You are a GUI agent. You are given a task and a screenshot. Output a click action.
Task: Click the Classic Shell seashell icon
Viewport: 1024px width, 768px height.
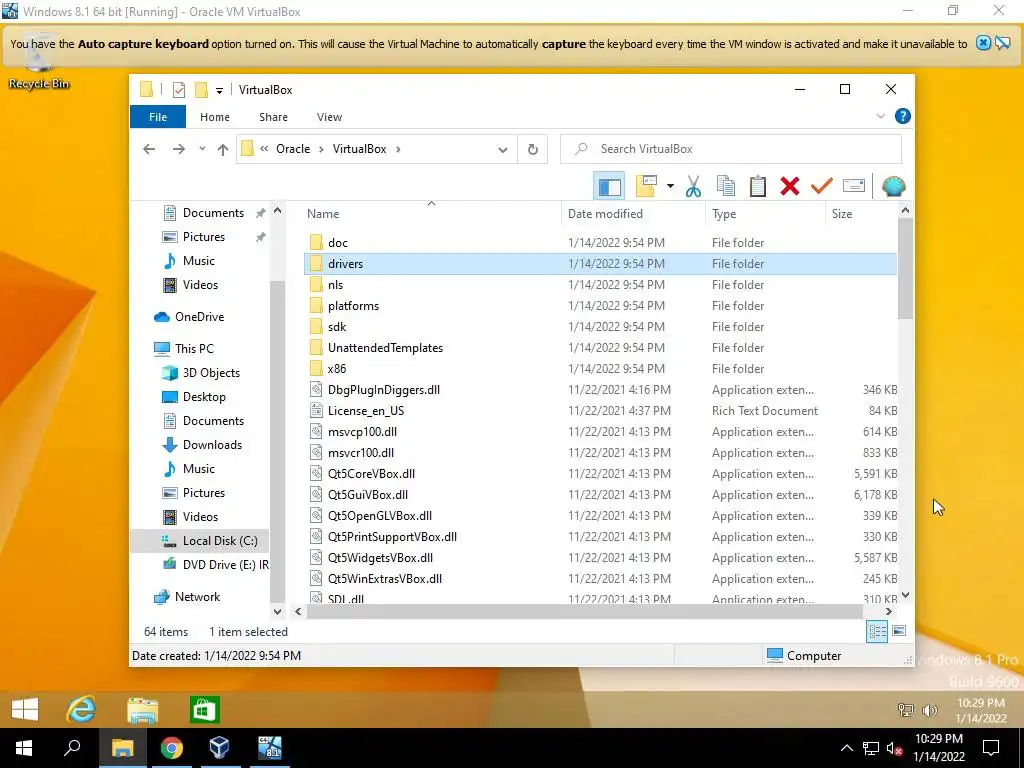(x=893, y=187)
